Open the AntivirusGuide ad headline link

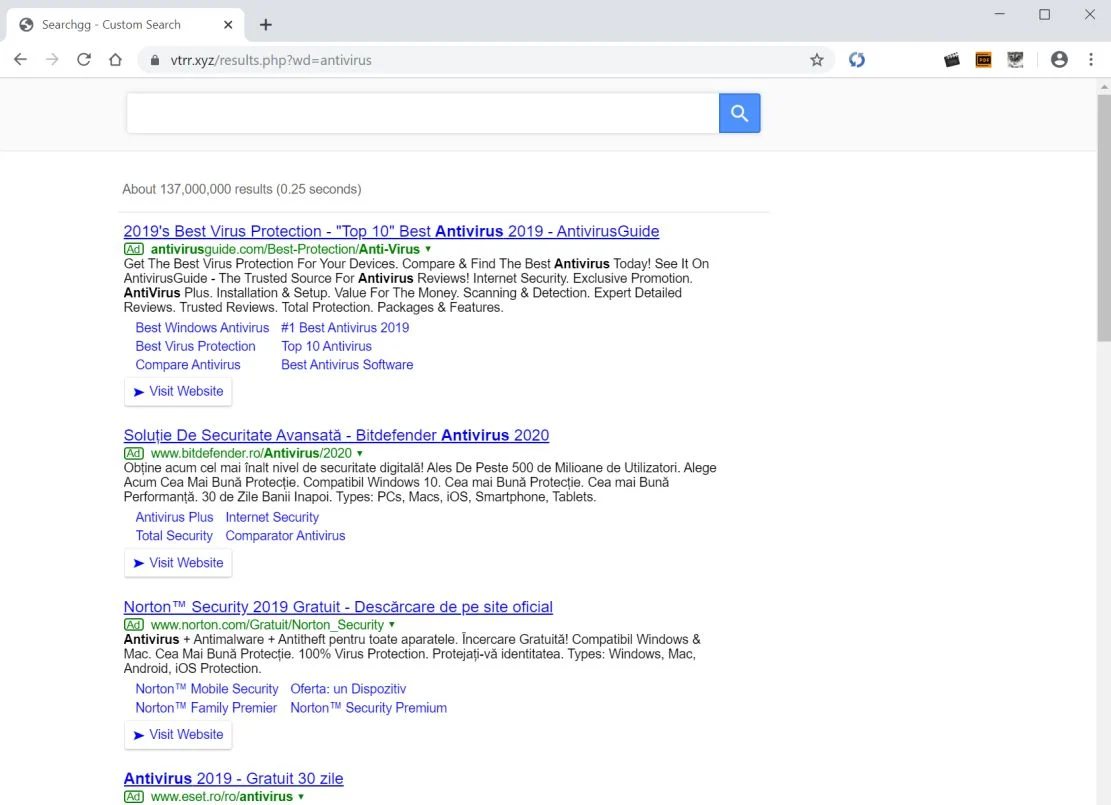[x=391, y=231]
